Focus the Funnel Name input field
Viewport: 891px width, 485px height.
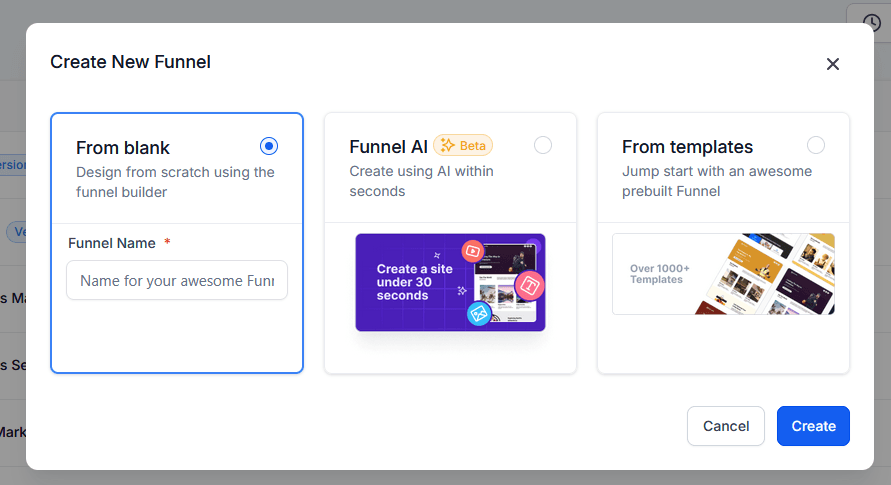pos(177,281)
